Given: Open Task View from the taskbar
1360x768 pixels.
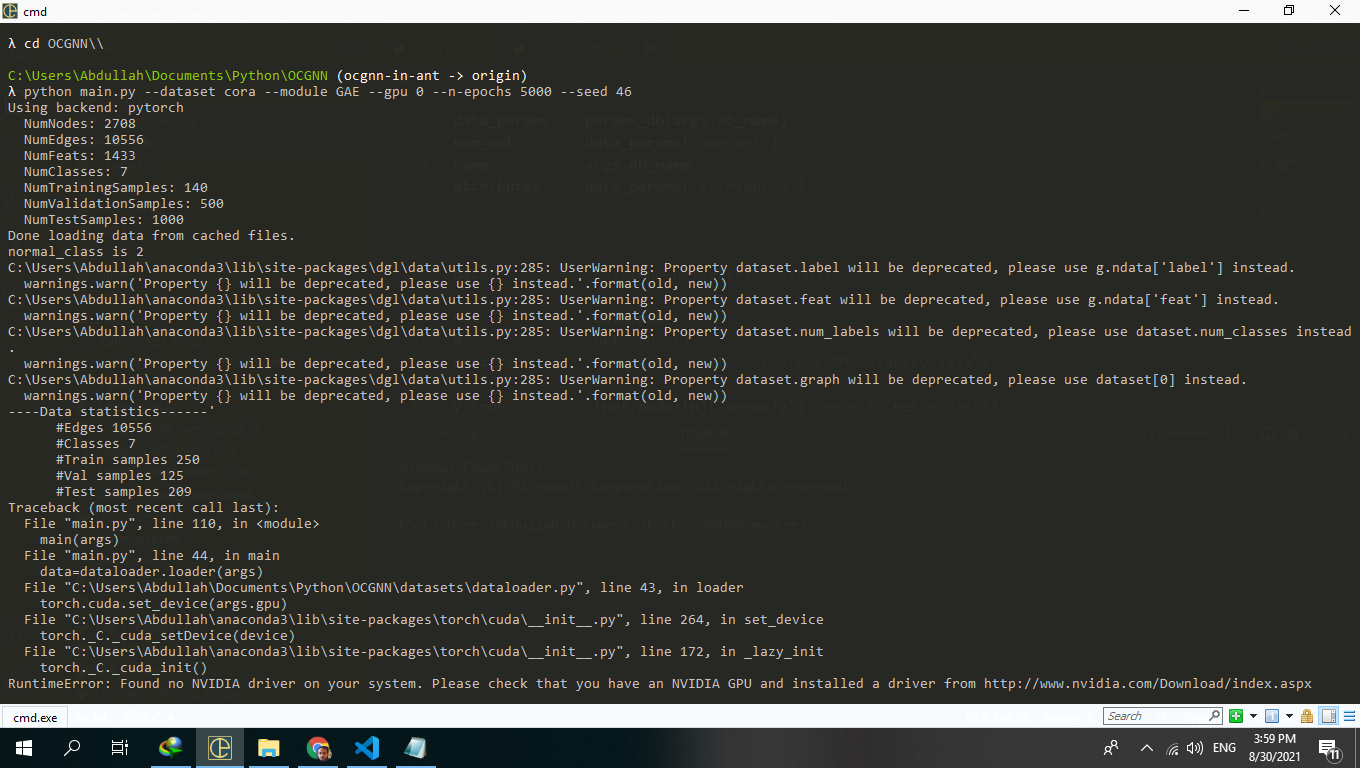Looking at the screenshot, I should coord(119,747).
